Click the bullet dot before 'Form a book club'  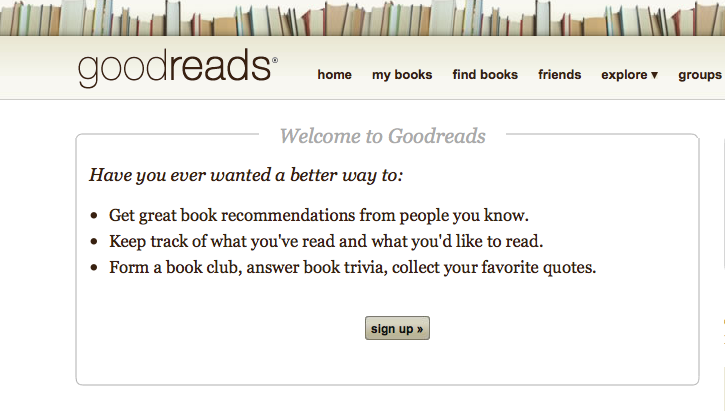(x=94, y=267)
